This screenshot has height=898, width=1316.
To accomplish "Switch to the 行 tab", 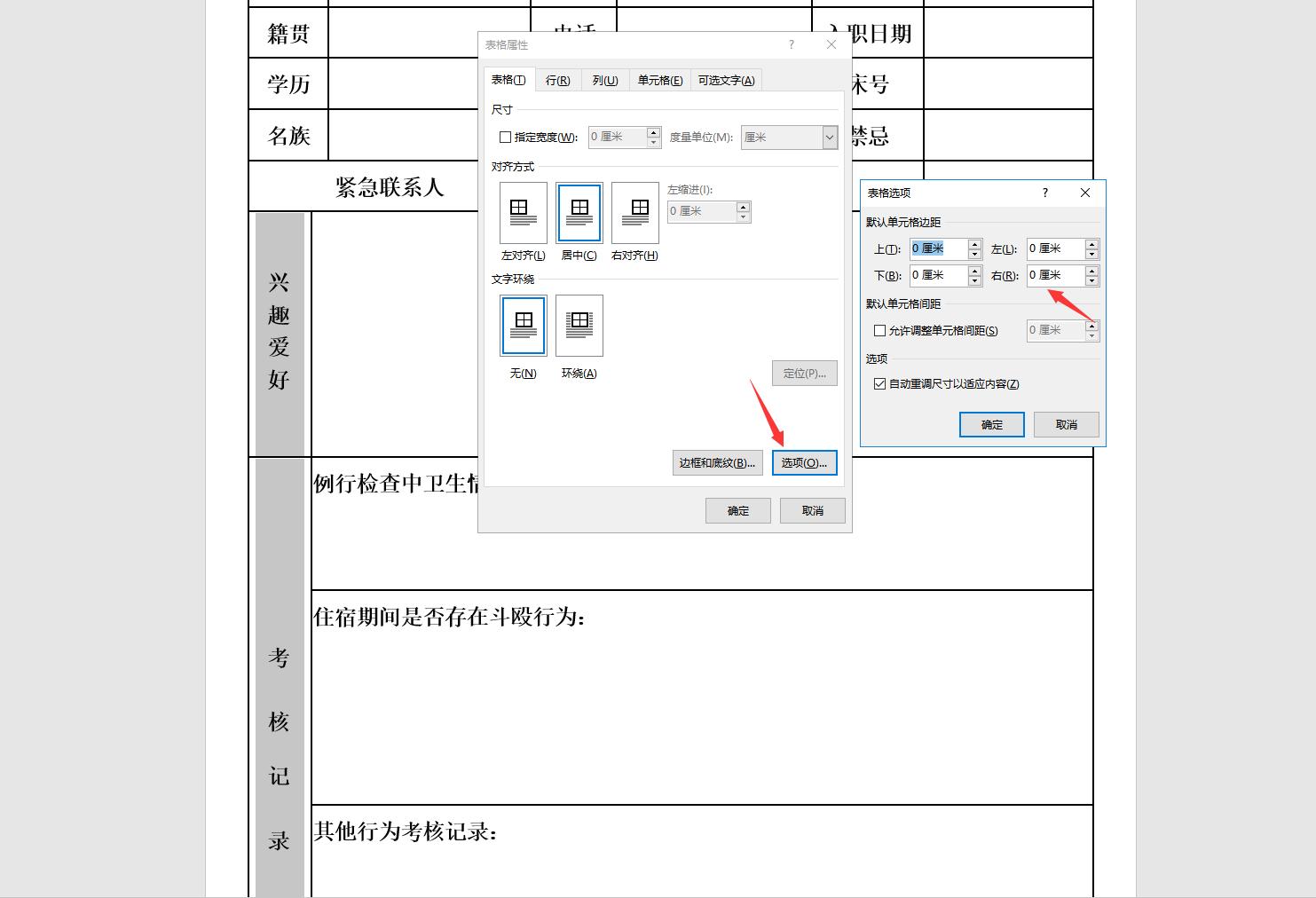I will (x=557, y=80).
